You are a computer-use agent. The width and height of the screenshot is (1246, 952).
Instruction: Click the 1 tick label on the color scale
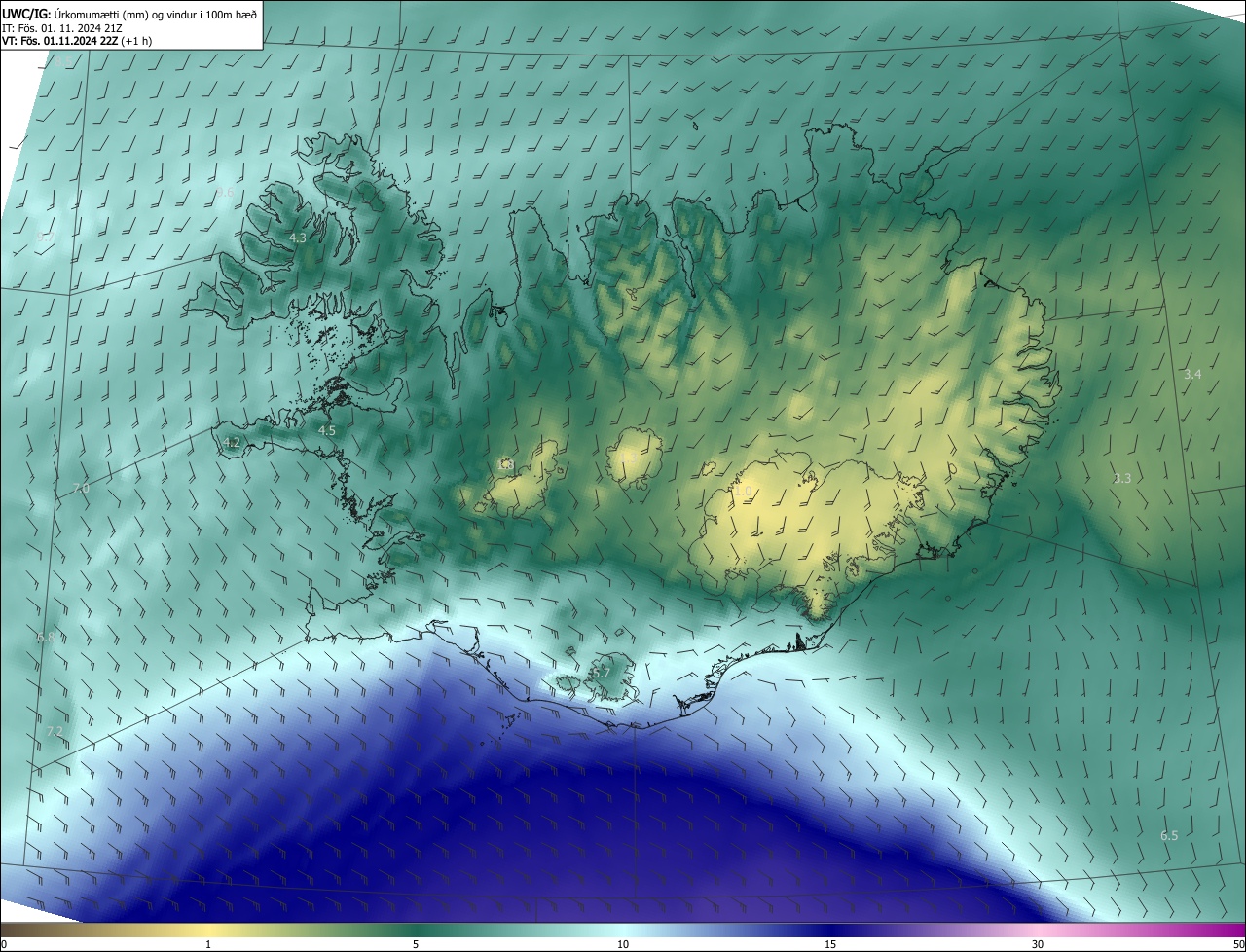coord(208,944)
